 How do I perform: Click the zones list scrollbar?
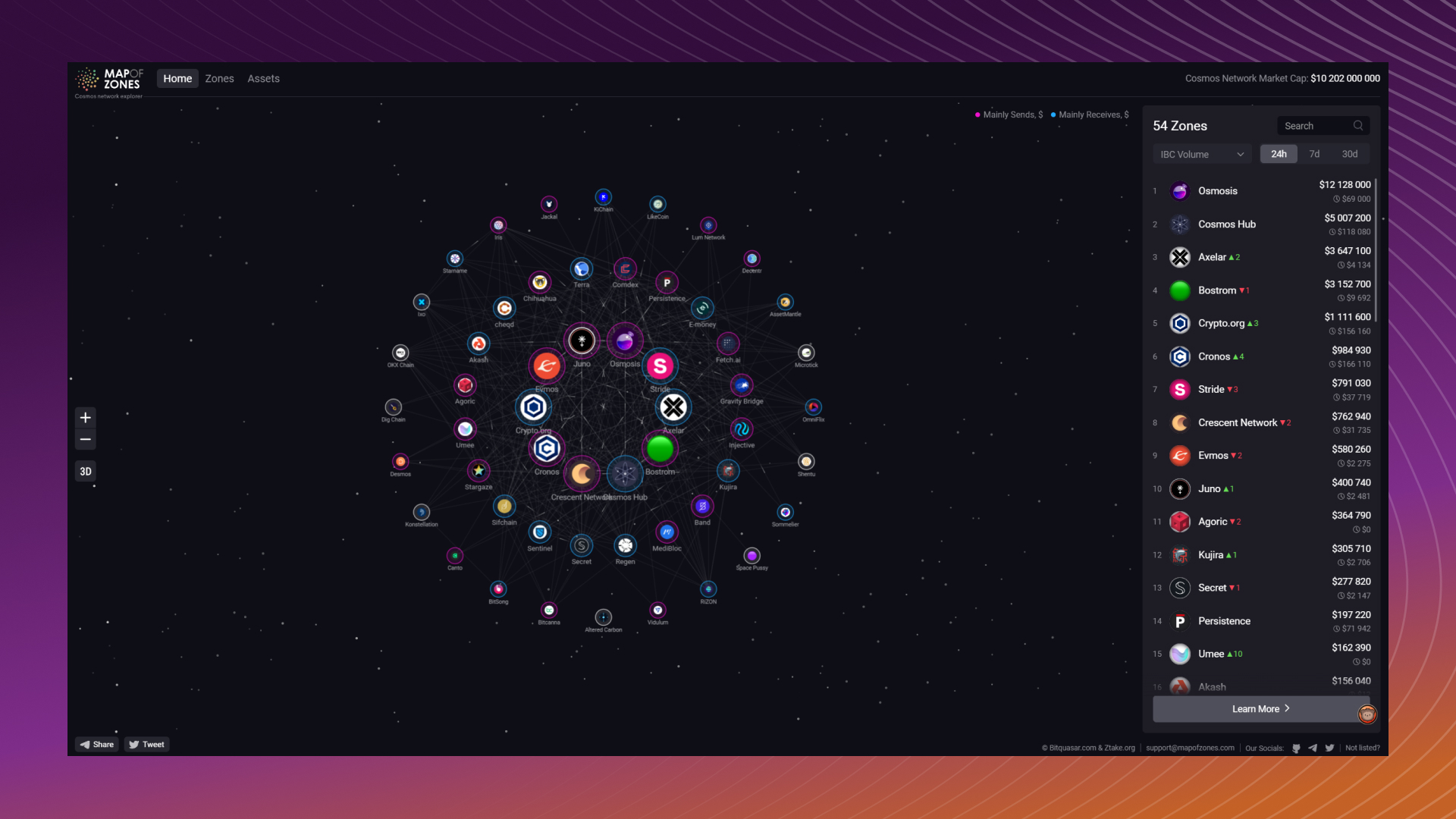tap(1376, 250)
